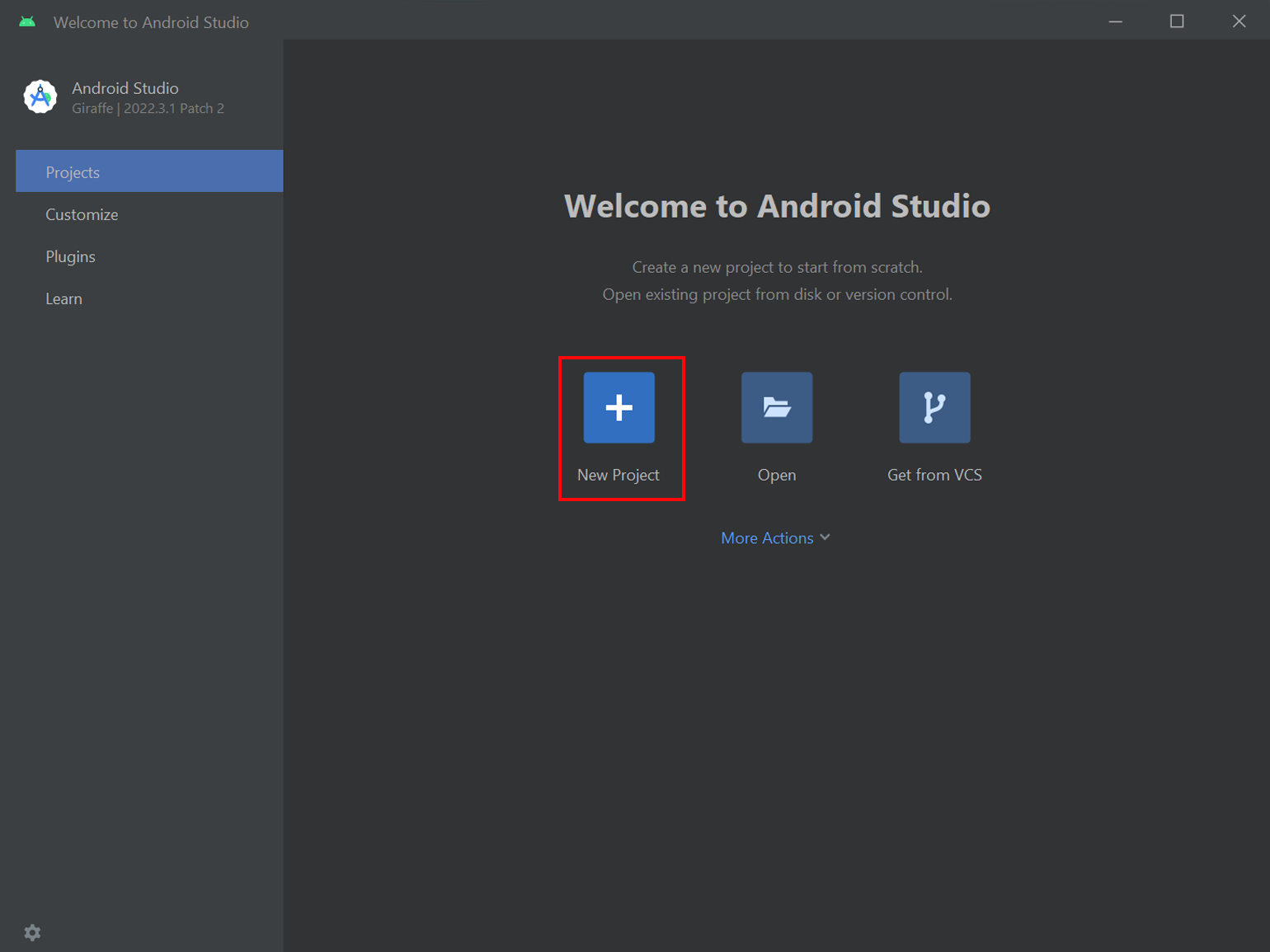Screen dimensions: 1270x952
Task: Close the Android Studio welcome window
Action: 1239,22
